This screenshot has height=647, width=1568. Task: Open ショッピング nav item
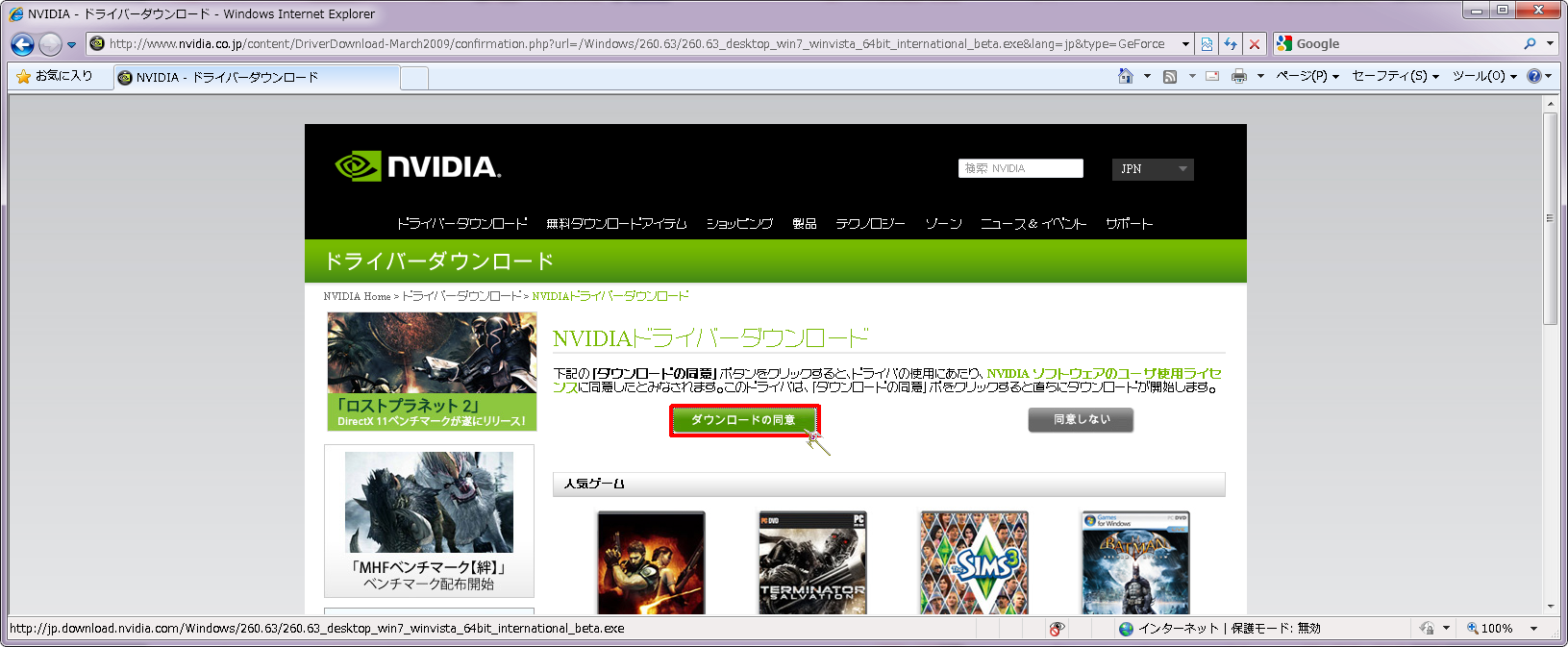(x=739, y=223)
